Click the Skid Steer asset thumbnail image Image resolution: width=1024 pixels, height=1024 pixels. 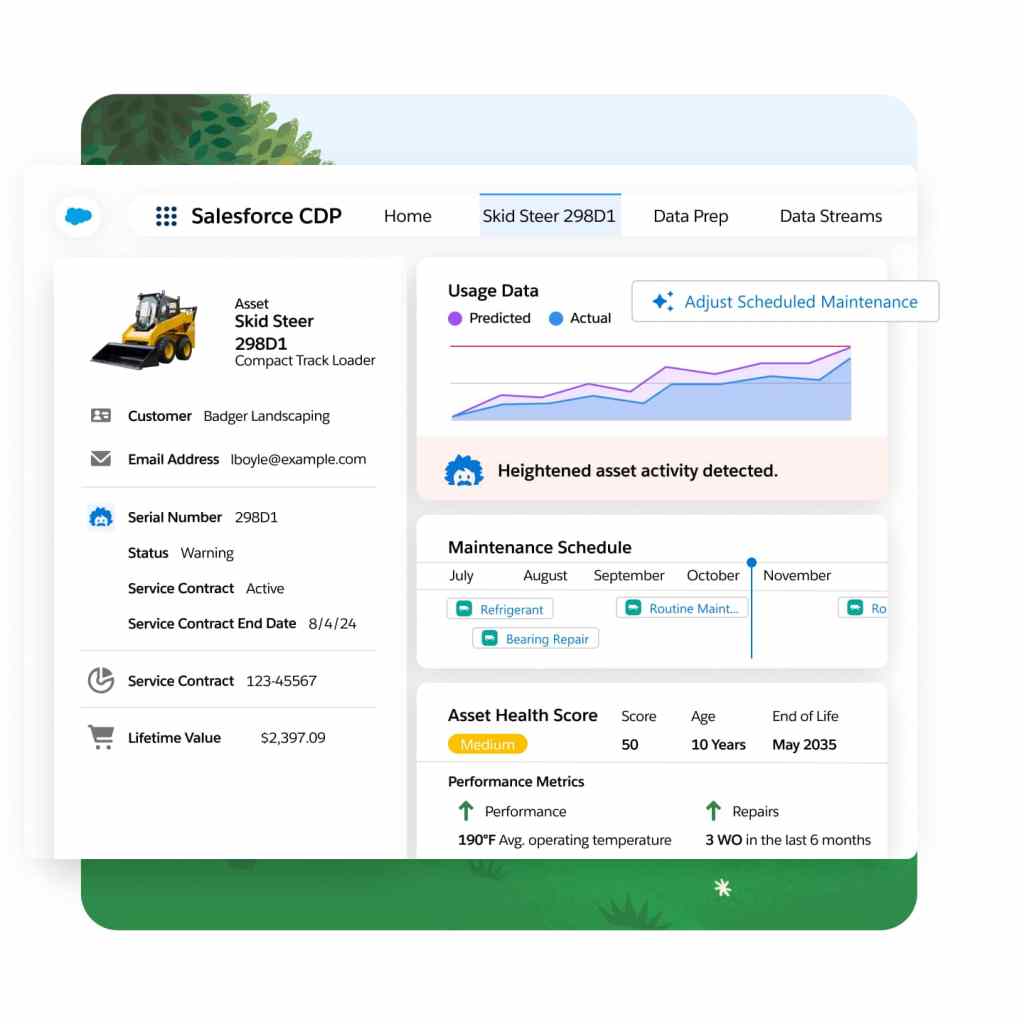tap(144, 330)
